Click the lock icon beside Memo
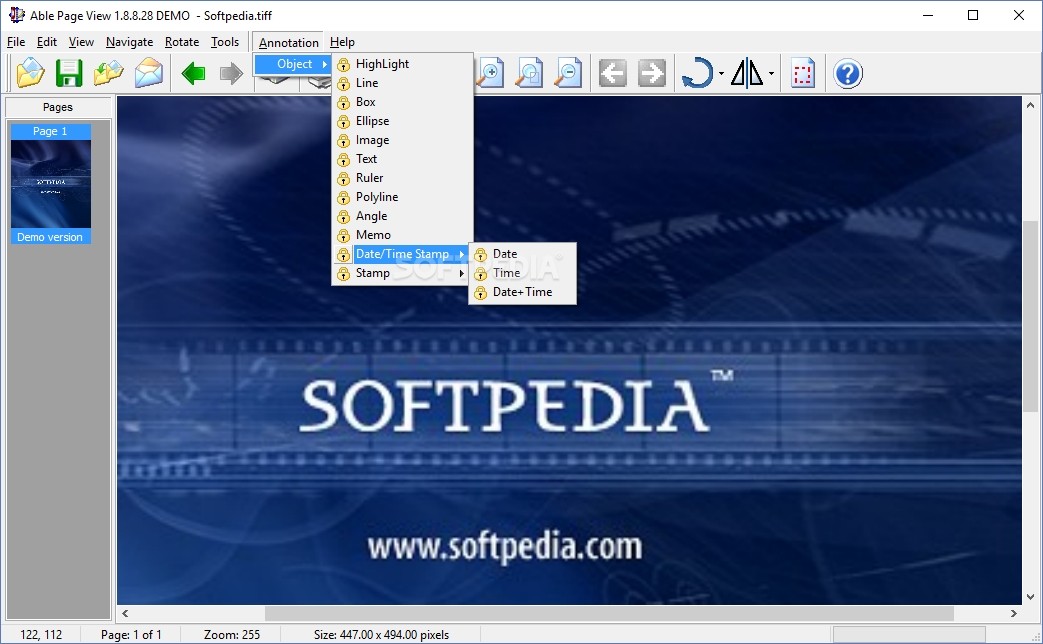Image resolution: width=1043 pixels, height=644 pixels. coord(343,236)
